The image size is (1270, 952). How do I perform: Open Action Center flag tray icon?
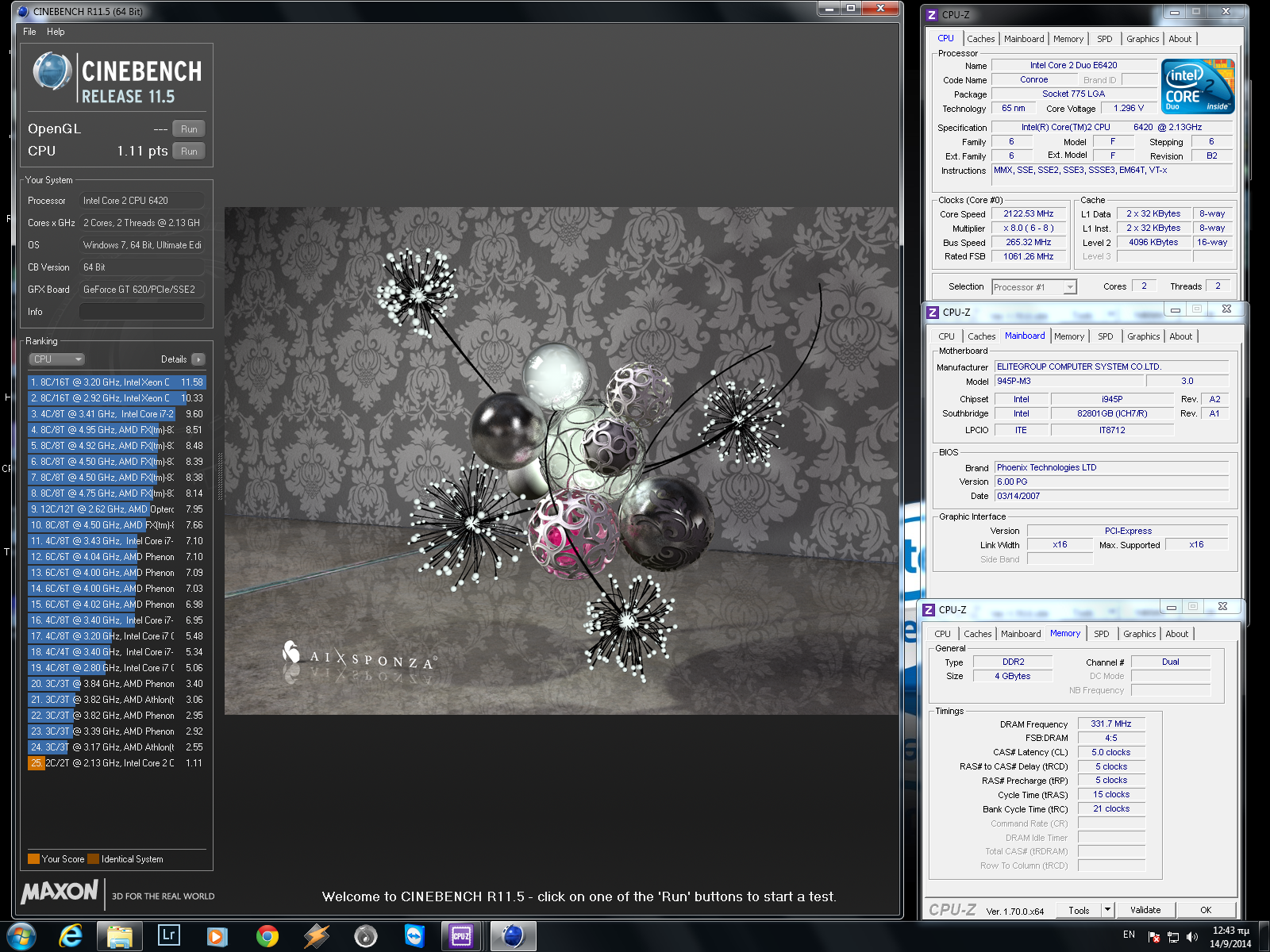coord(1154,937)
